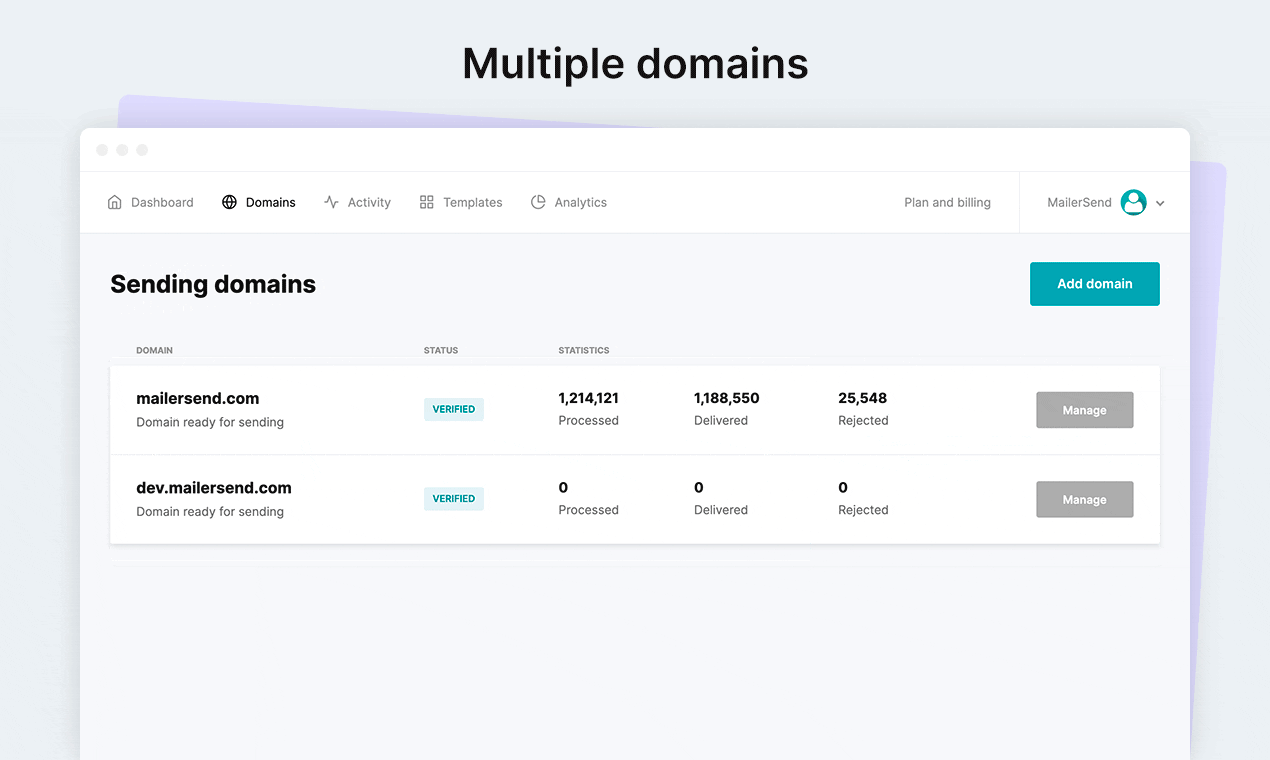Select the mailersend.com domain name

pos(198,398)
